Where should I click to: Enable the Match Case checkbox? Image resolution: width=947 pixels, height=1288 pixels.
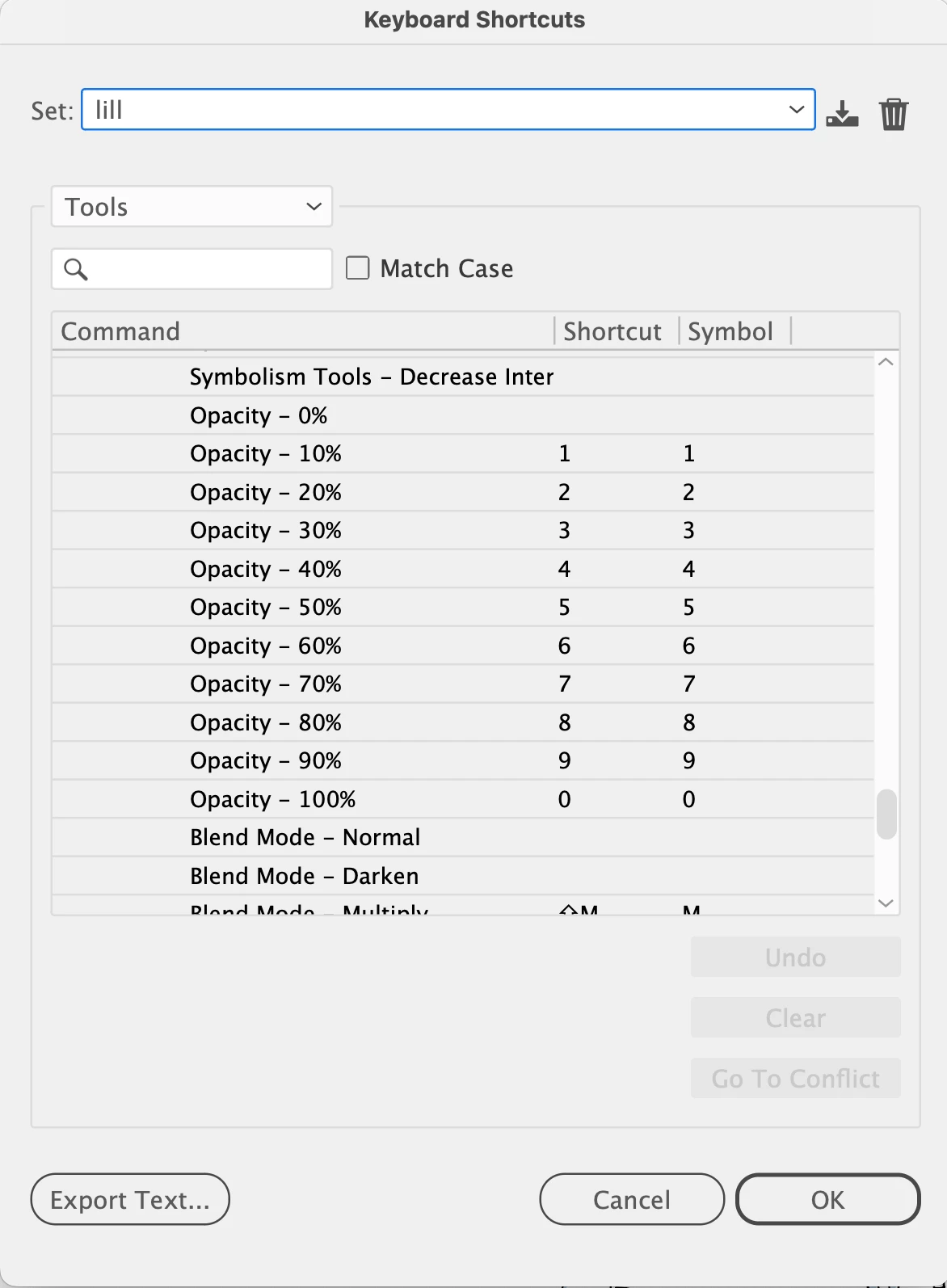(x=358, y=267)
